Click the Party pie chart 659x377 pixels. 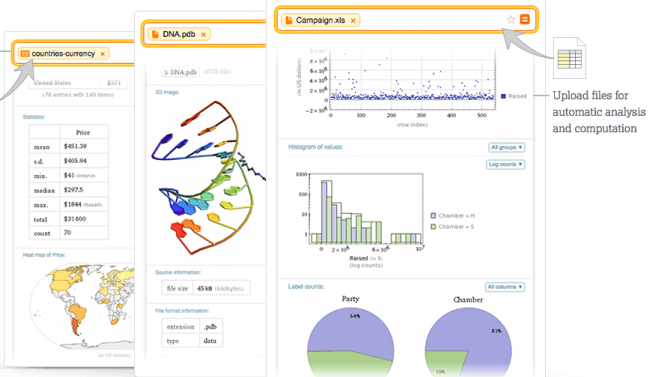pyautogui.click(x=351, y=342)
